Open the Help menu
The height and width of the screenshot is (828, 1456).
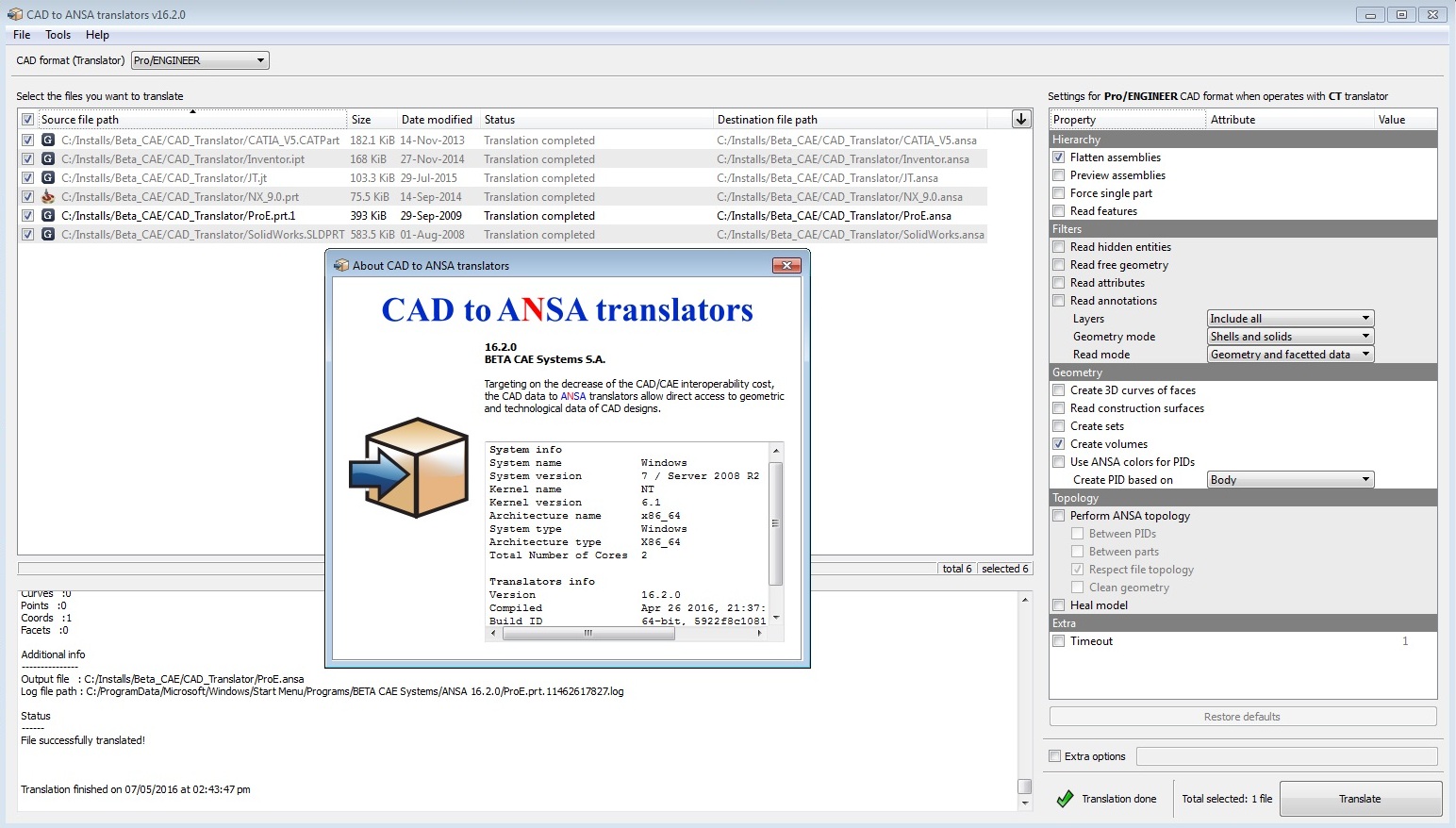click(x=97, y=35)
